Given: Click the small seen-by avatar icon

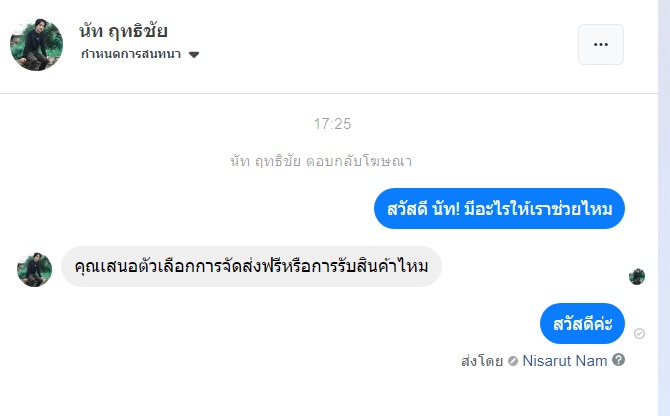Looking at the screenshot, I should [637, 276].
